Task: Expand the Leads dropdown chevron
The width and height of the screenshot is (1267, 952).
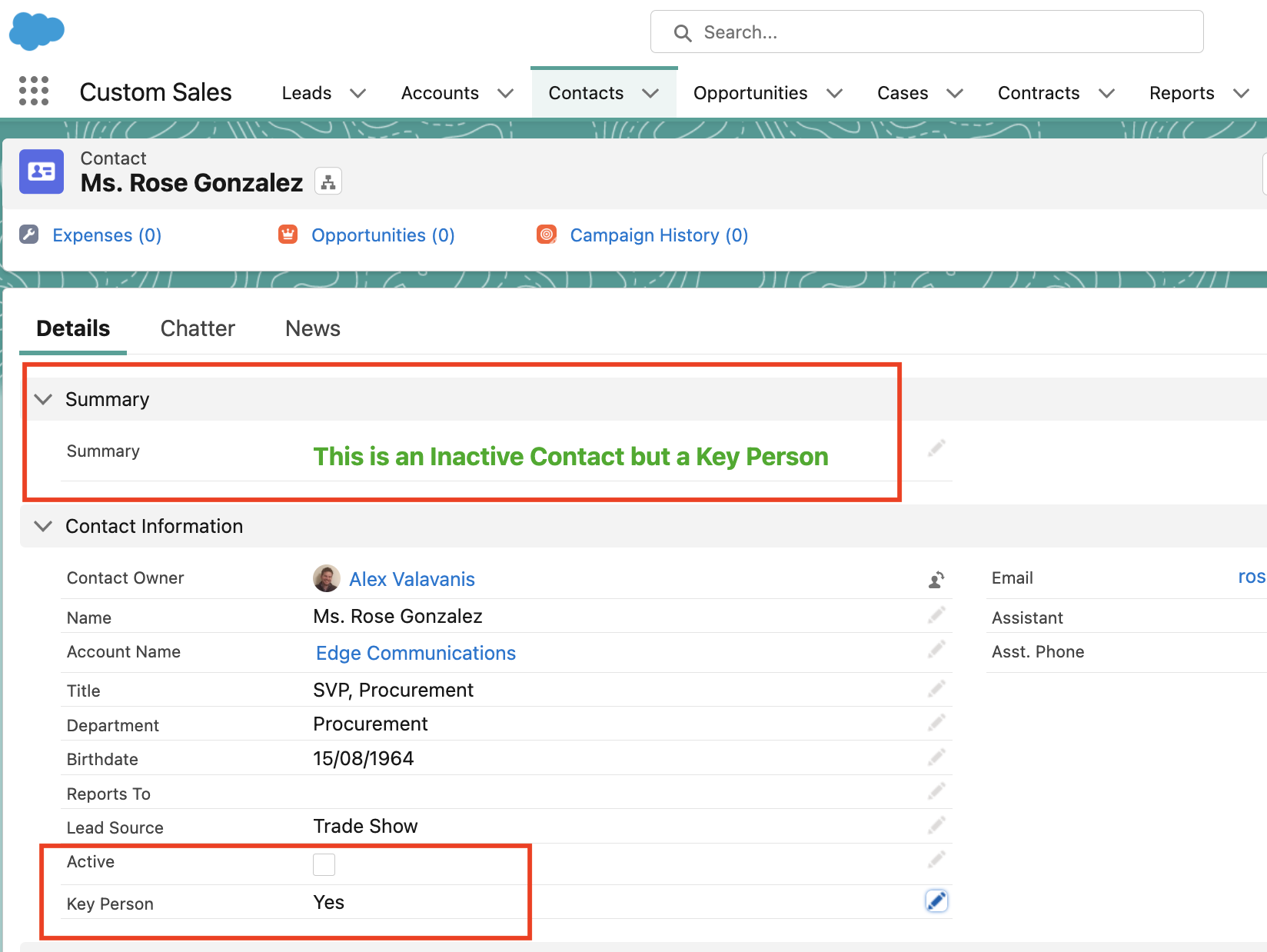Action: (x=357, y=93)
